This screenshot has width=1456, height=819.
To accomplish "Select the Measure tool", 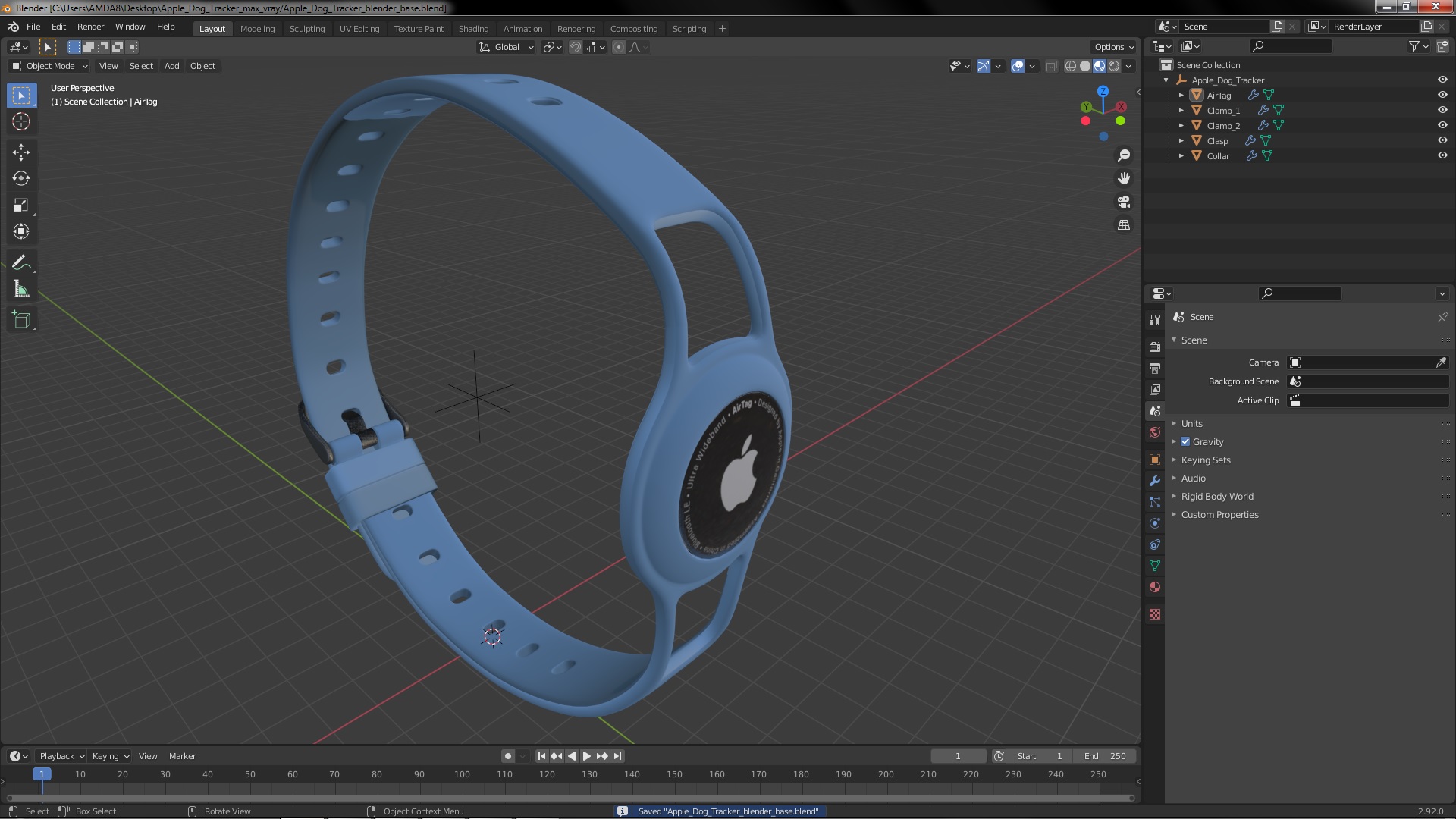I will coord(21,290).
